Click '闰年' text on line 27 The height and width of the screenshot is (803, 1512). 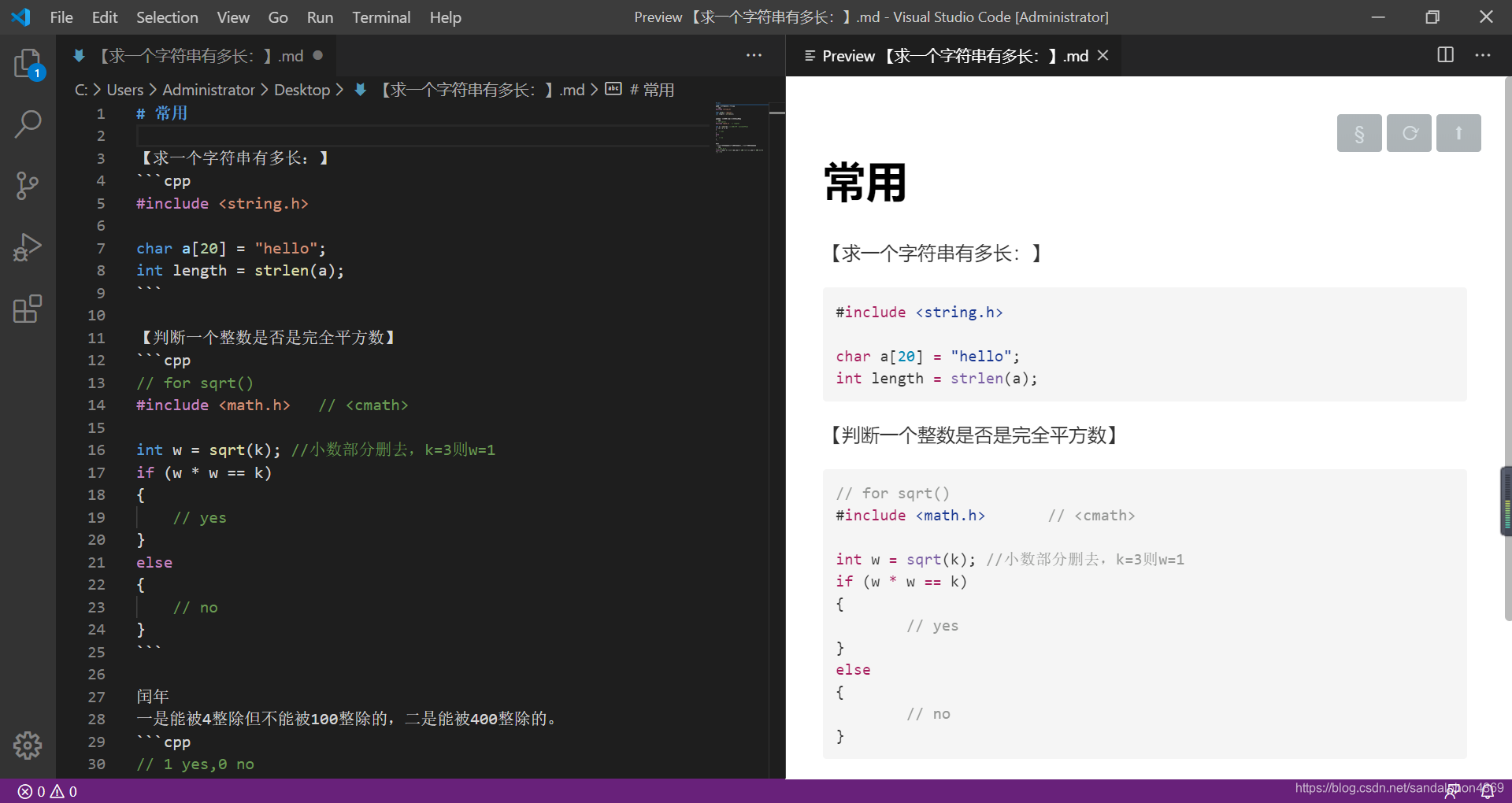(x=153, y=696)
